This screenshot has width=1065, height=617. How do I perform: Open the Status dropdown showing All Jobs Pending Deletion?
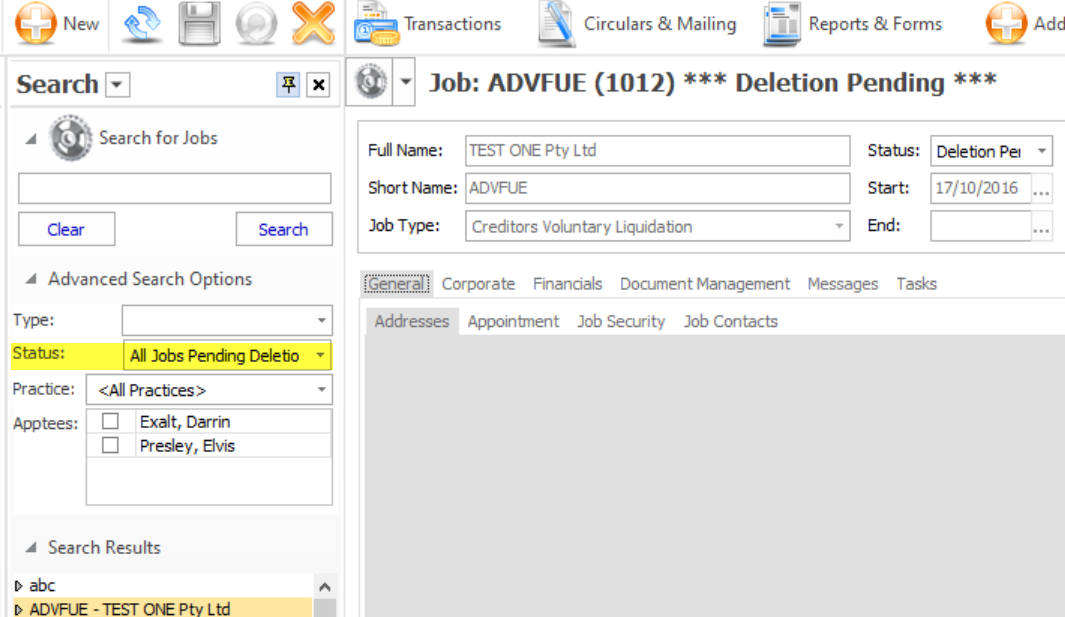tap(322, 355)
